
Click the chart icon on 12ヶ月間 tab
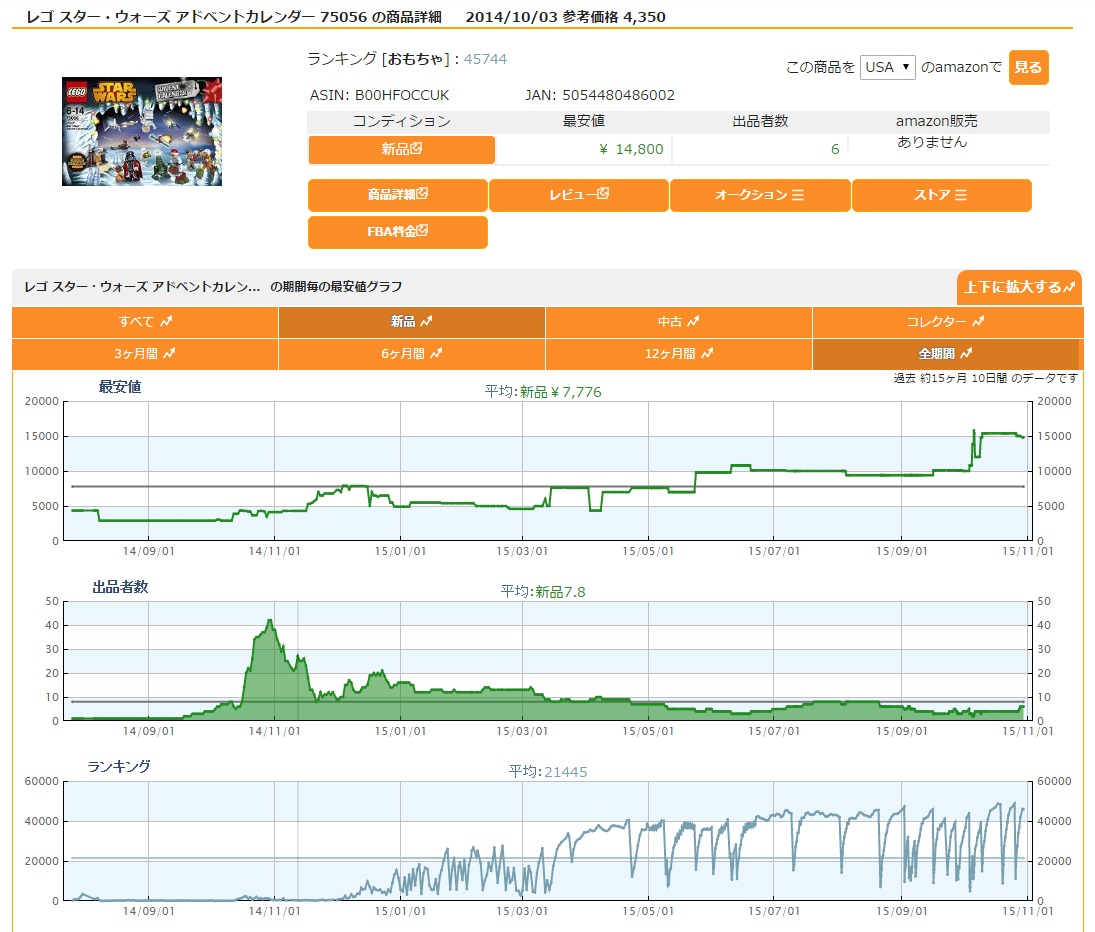[707, 353]
